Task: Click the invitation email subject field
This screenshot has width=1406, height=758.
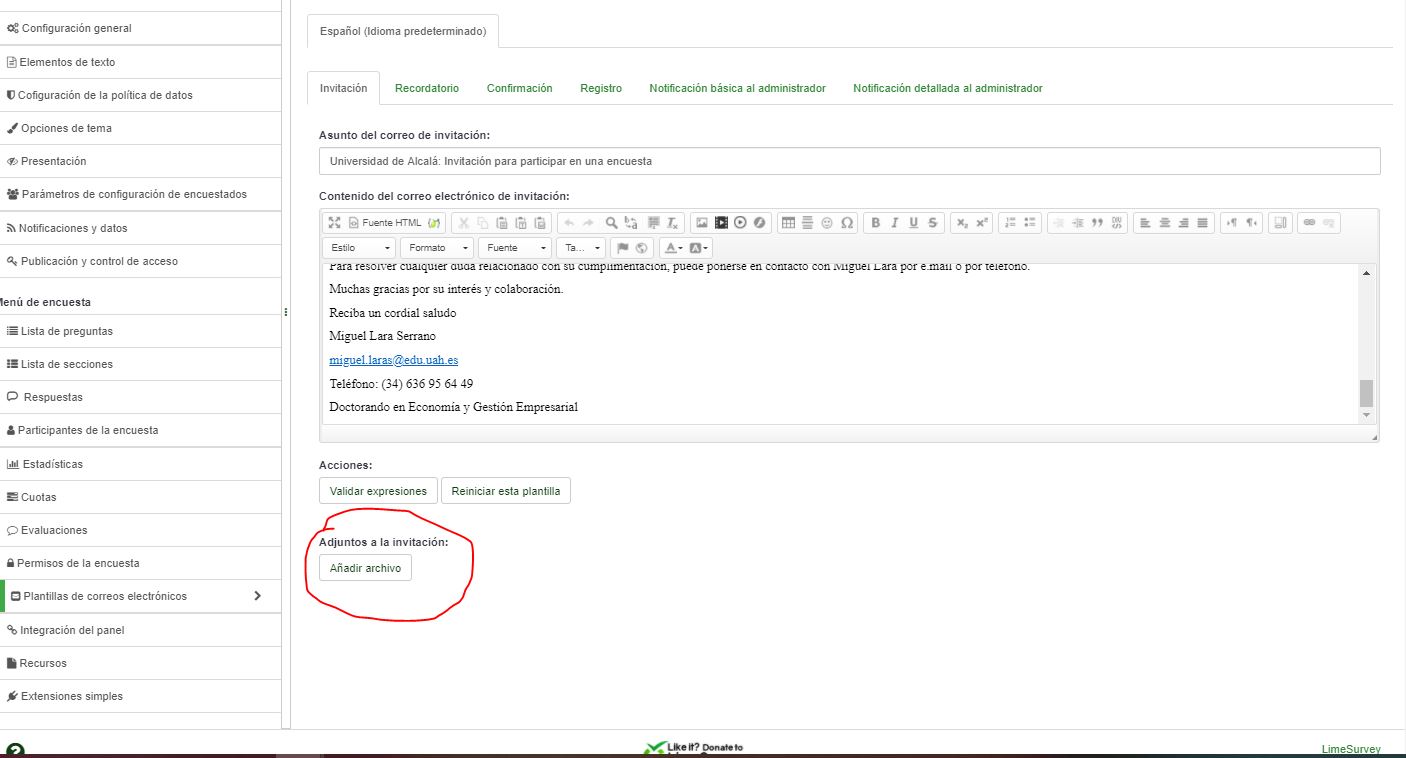Action: click(849, 161)
